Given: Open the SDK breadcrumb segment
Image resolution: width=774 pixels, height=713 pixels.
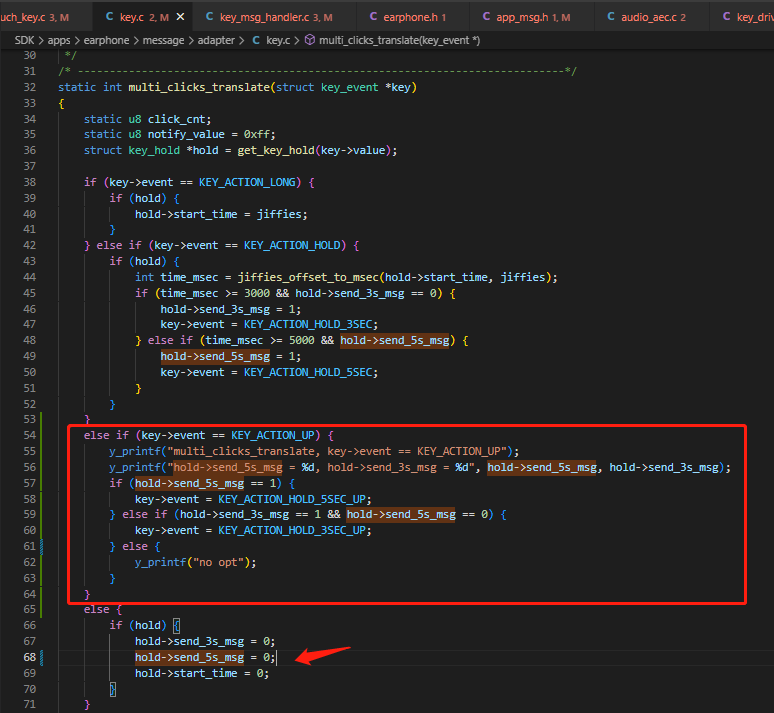Looking at the screenshot, I should pos(24,40).
